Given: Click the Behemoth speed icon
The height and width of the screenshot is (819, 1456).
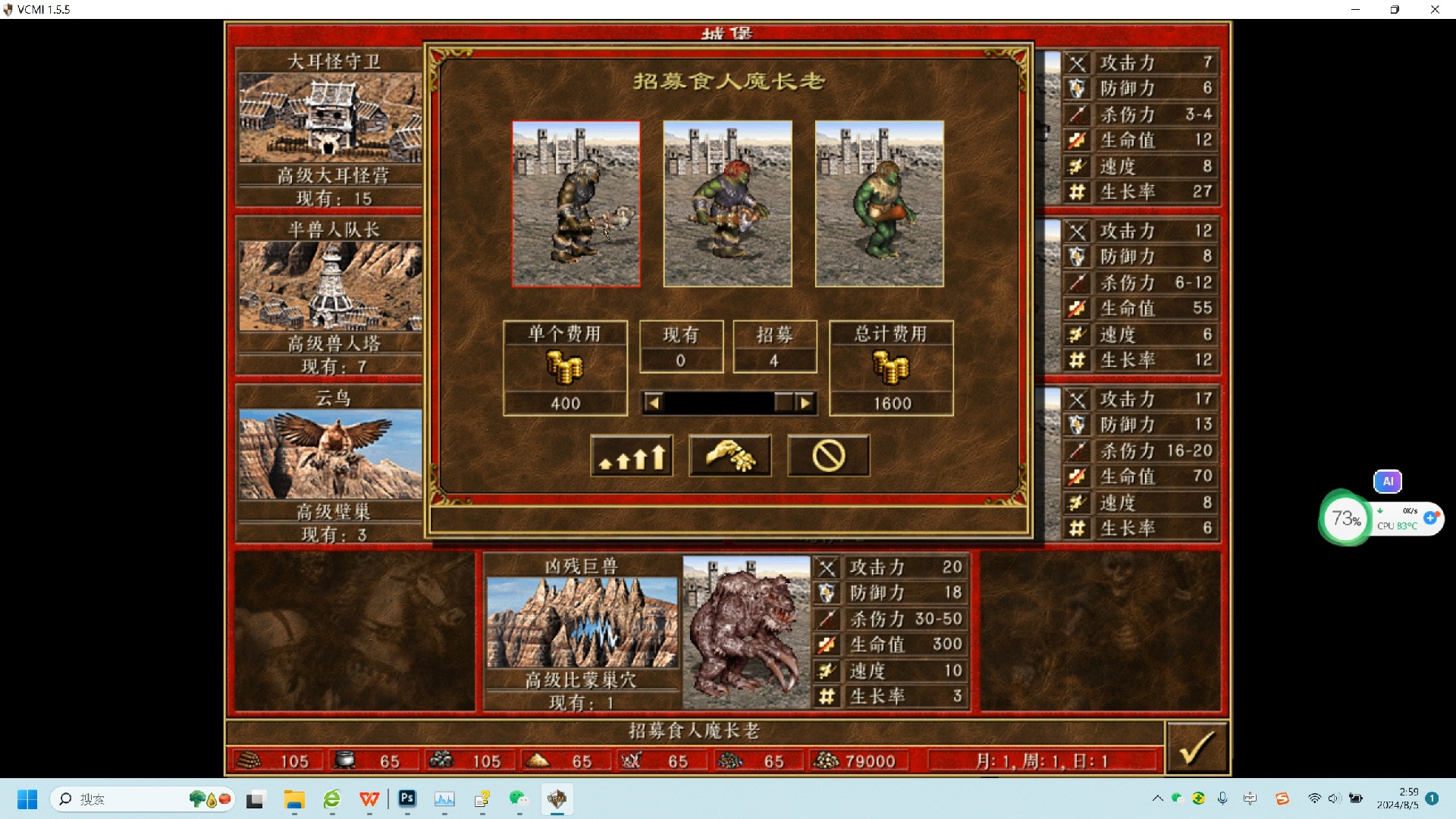Looking at the screenshot, I should [827, 670].
